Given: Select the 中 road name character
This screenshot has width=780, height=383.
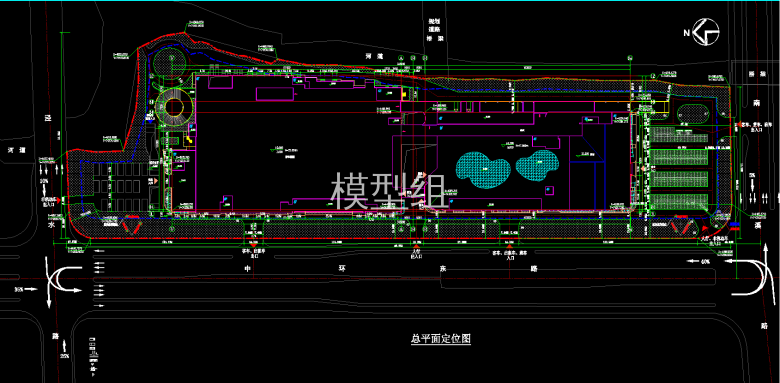Looking at the screenshot, I should tap(247, 269).
